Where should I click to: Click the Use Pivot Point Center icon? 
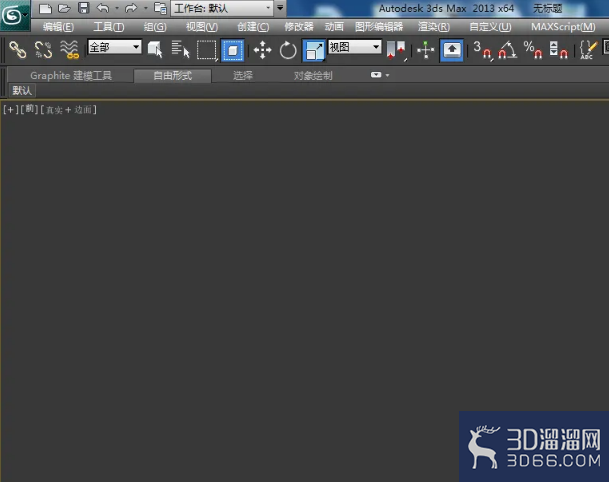point(396,50)
